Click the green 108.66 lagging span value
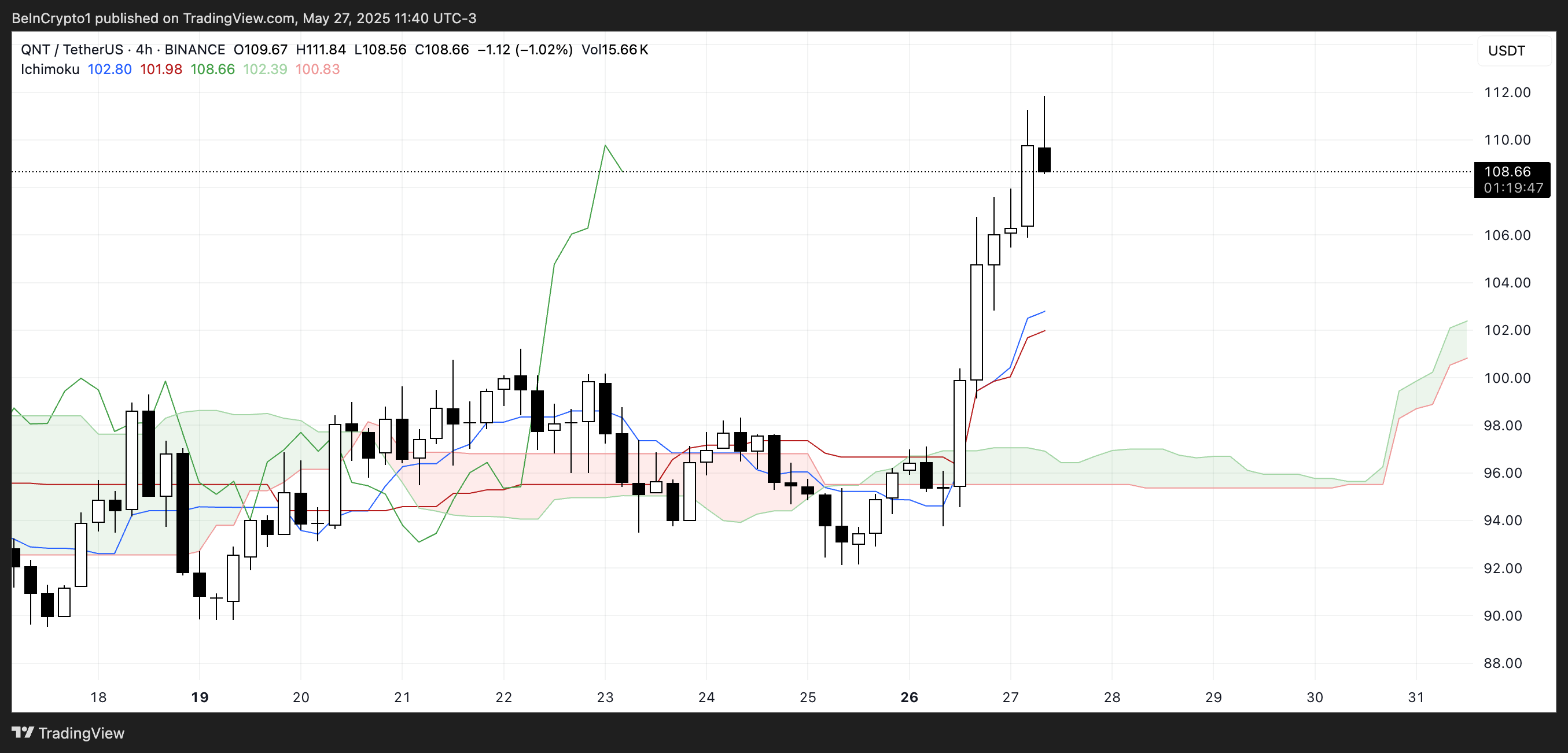 tap(212, 69)
